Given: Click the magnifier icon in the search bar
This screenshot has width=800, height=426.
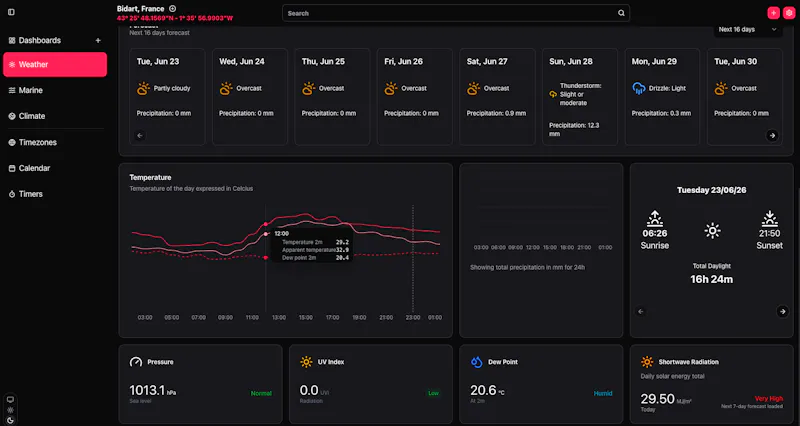Looking at the screenshot, I should tap(621, 13).
